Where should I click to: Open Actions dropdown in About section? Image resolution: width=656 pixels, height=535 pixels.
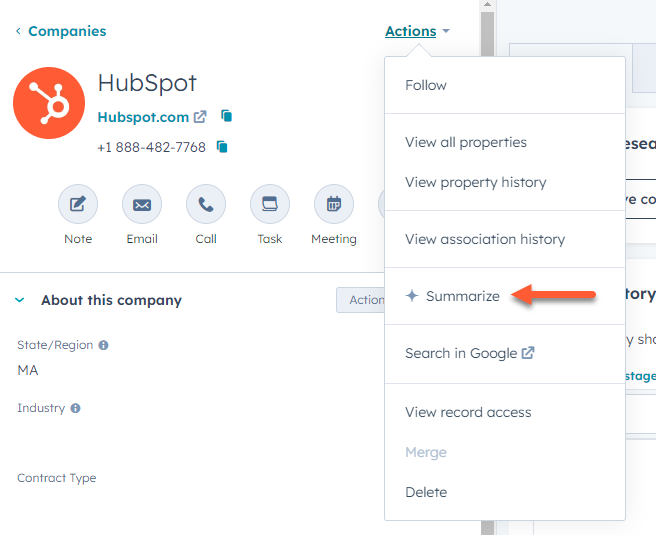pos(361,300)
